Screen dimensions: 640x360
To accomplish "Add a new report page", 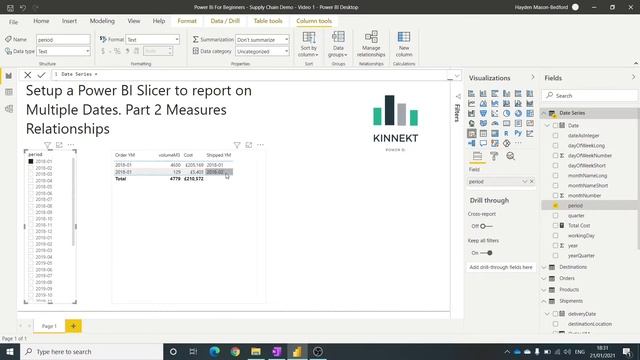I will [73, 326].
